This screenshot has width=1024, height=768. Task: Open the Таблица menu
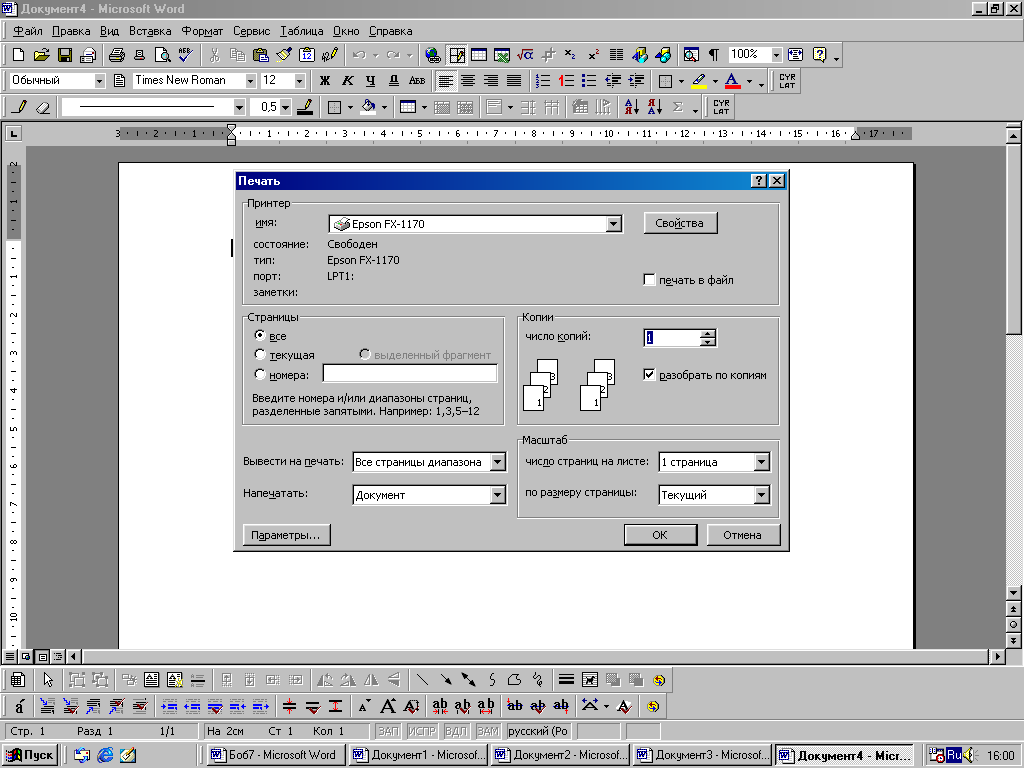click(302, 31)
